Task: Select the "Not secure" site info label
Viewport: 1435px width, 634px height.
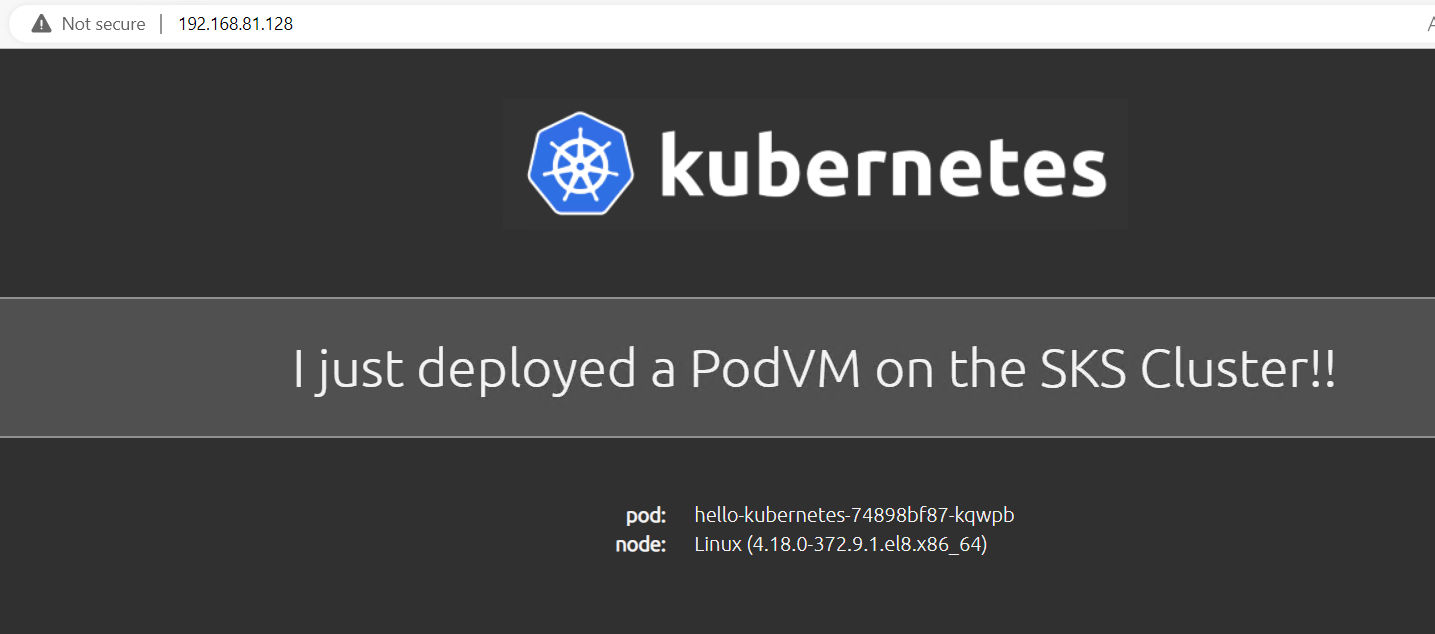Action: coord(103,24)
